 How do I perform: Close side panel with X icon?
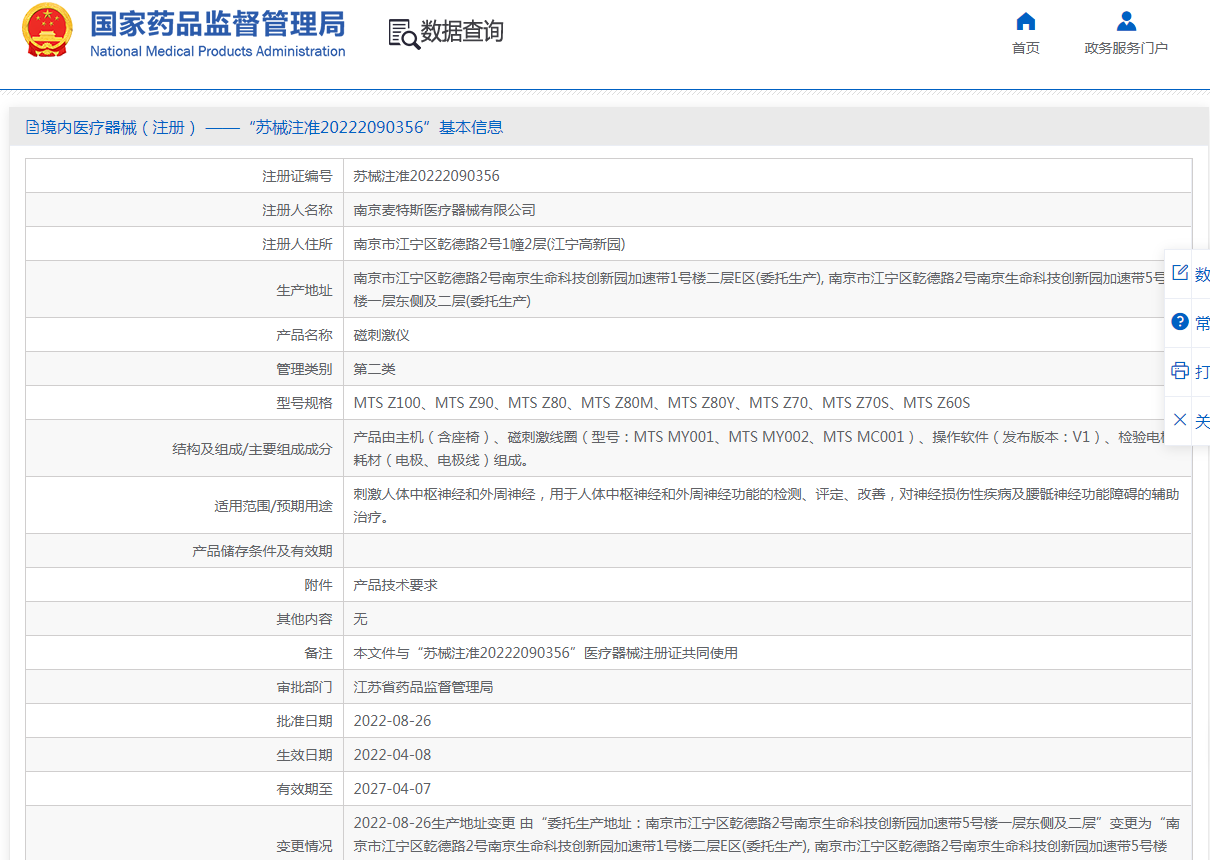pyautogui.click(x=1180, y=420)
